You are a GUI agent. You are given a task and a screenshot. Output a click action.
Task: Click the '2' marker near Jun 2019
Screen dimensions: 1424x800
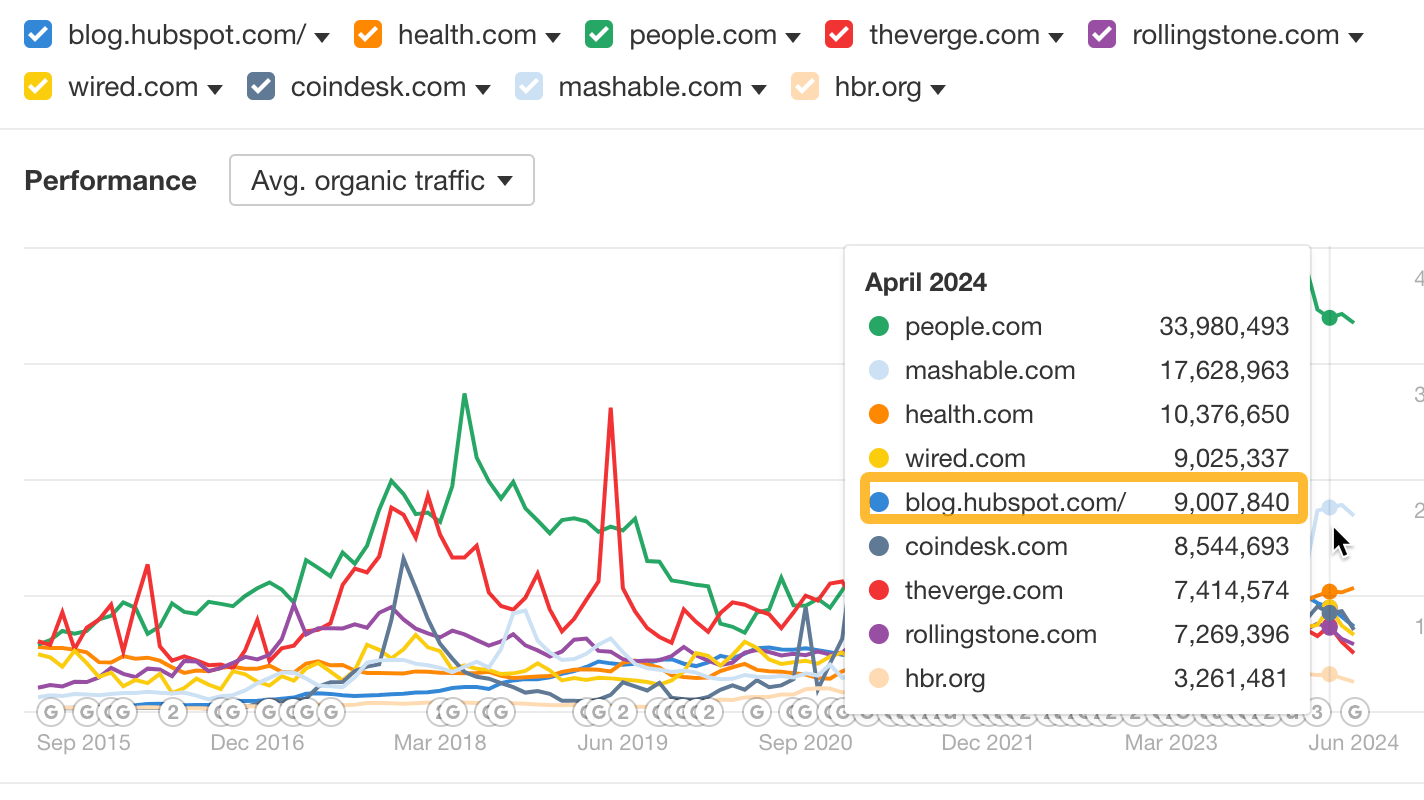625,712
